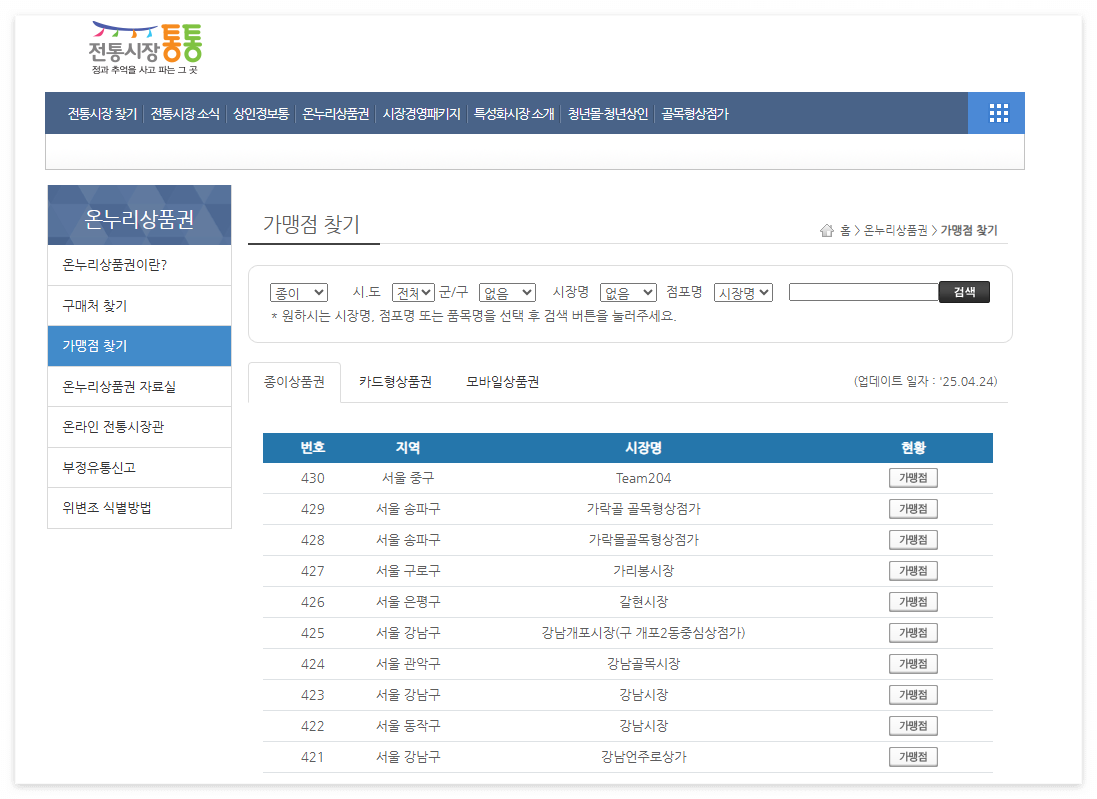The height and width of the screenshot is (799, 1097).
Task: Click the 서울 구로구 region cell
Action: [408, 571]
